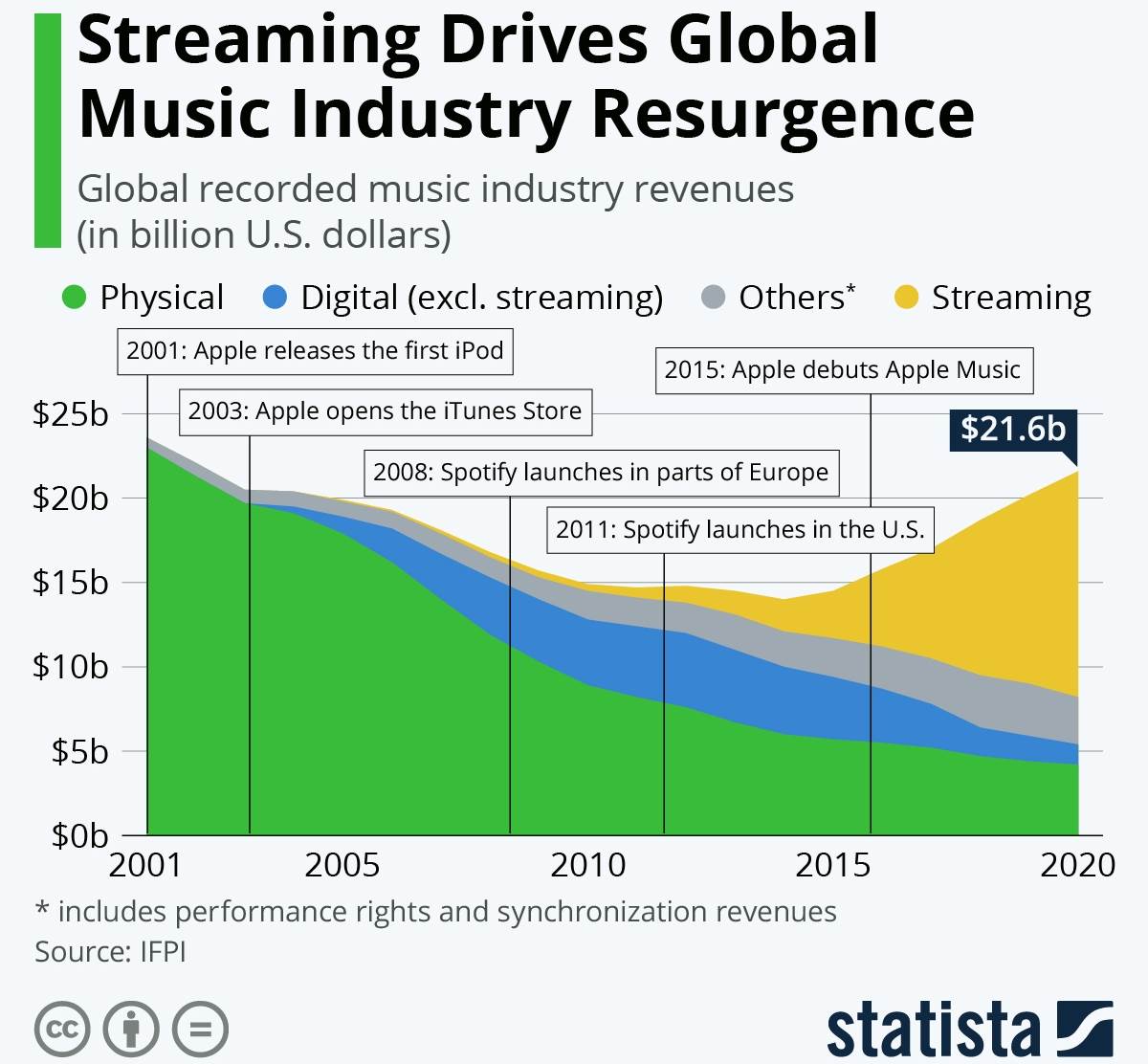The image size is (1148, 1064).
Task: Click the 2010 x-axis label
Action: tap(587, 865)
